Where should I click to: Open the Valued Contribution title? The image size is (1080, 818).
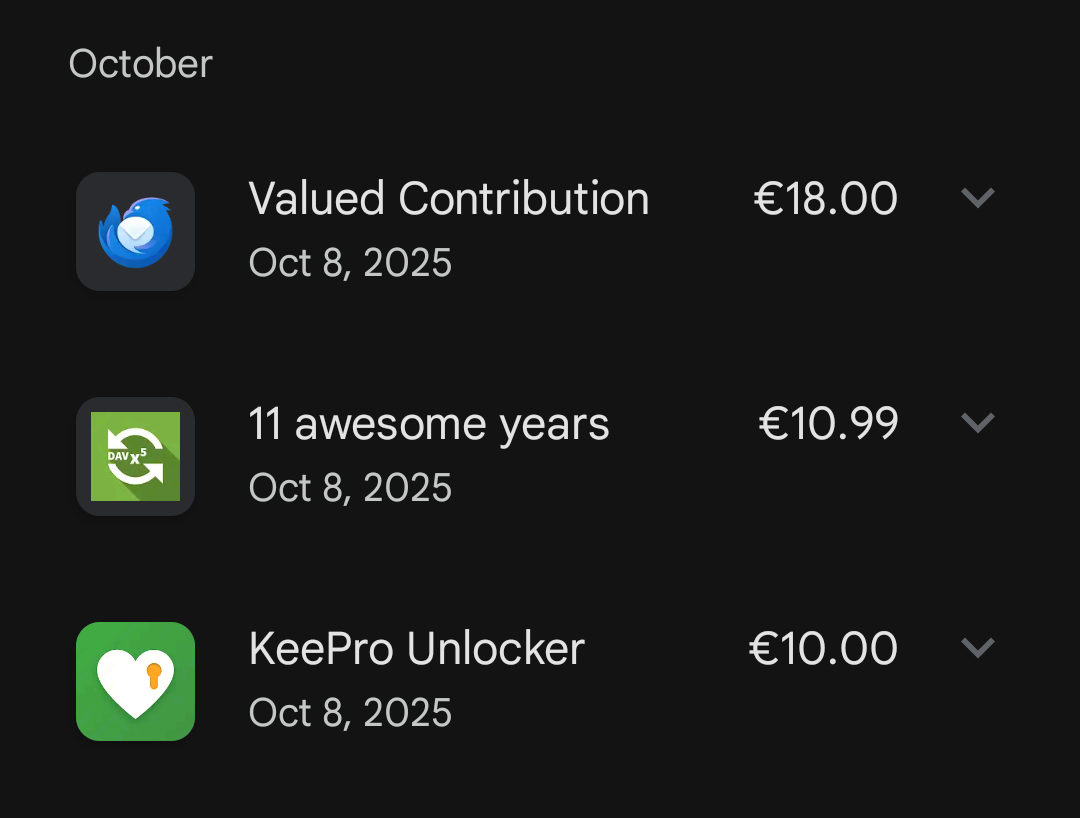click(x=449, y=199)
